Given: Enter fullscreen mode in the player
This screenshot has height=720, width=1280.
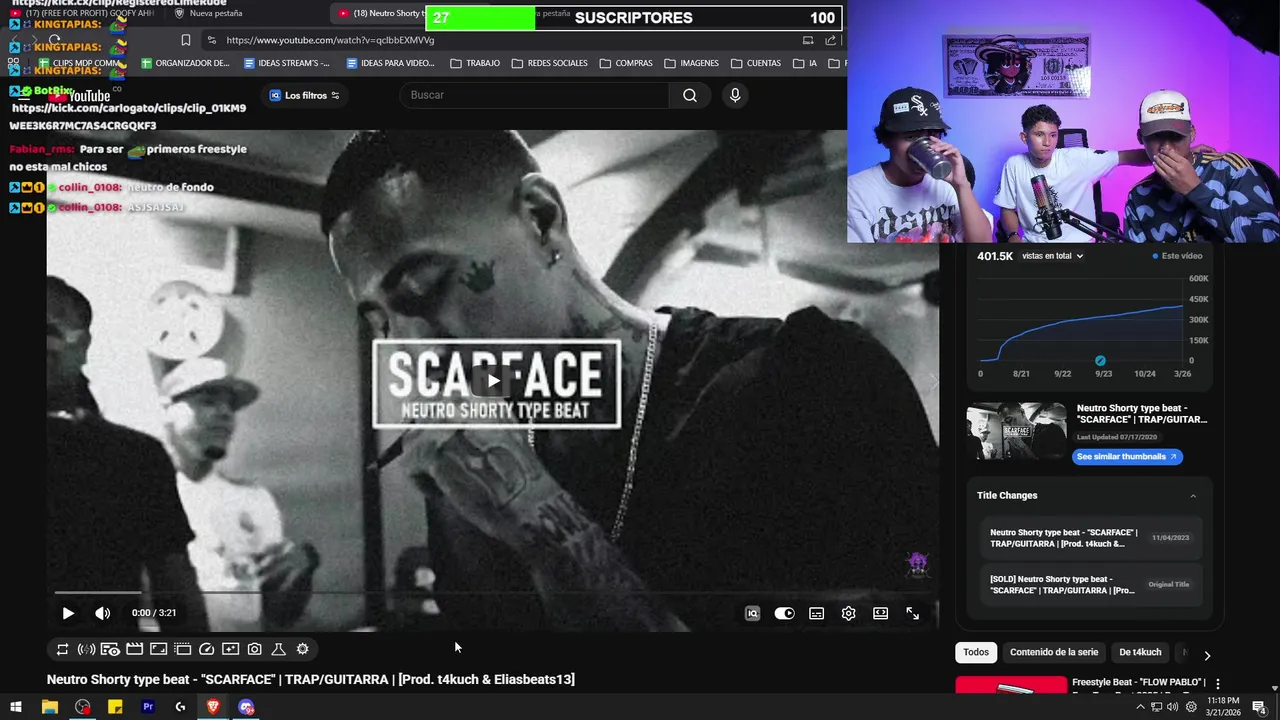Looking at the screenshot, I should coord(912,613).
